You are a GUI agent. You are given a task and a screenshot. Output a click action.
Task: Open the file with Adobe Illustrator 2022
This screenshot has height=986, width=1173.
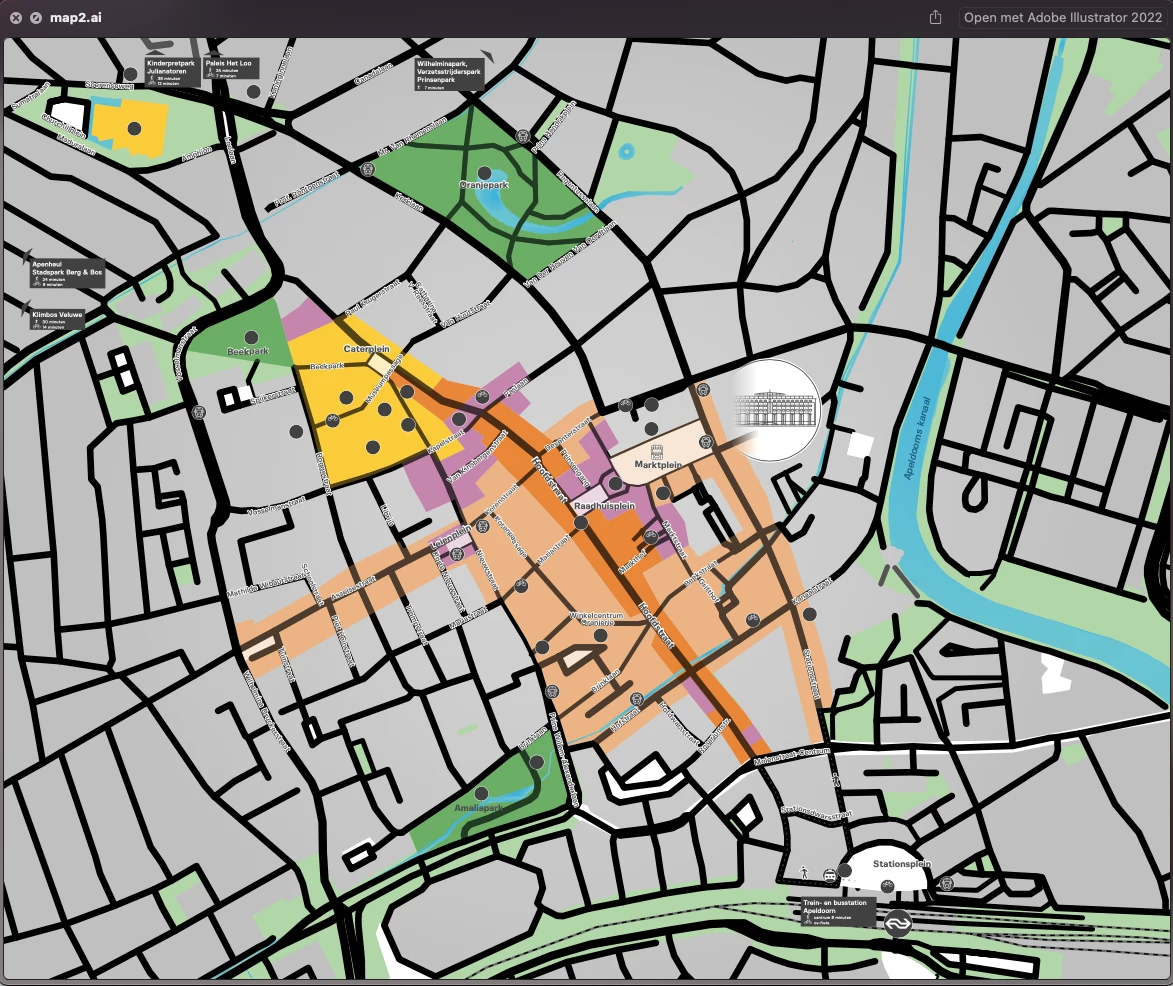[1062, 17]
